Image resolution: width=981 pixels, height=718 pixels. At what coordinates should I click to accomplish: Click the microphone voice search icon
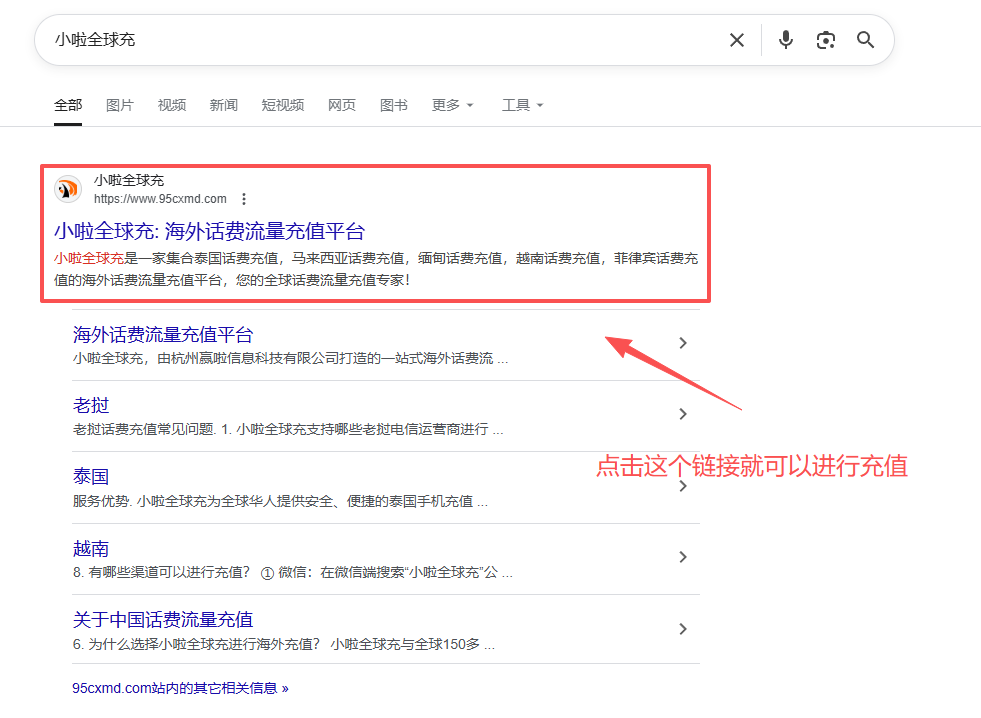786,40
